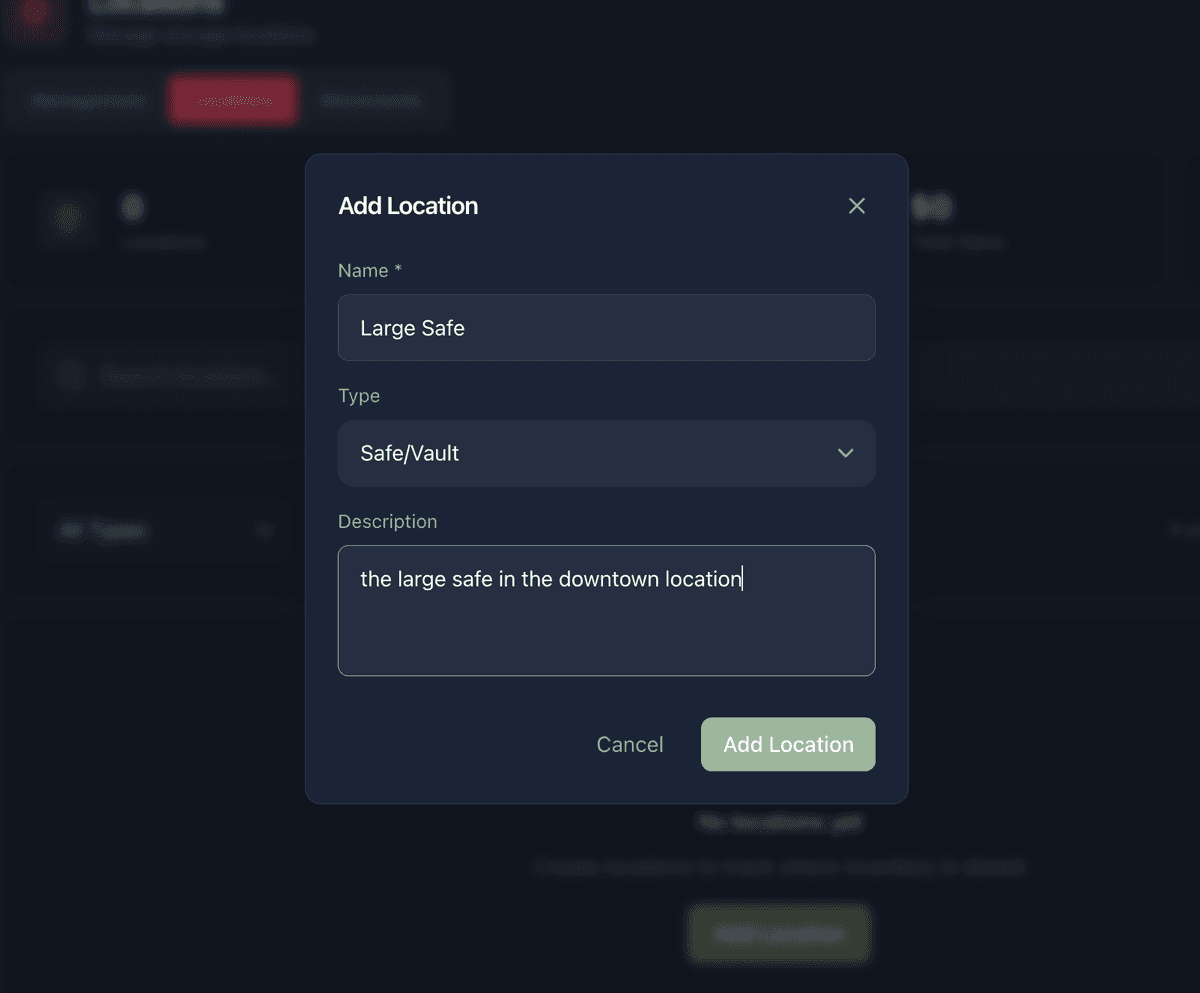Viewport: 1200px width, 993px height.
Task: Close the Add Location dialog with X
Action: [857, 206]
